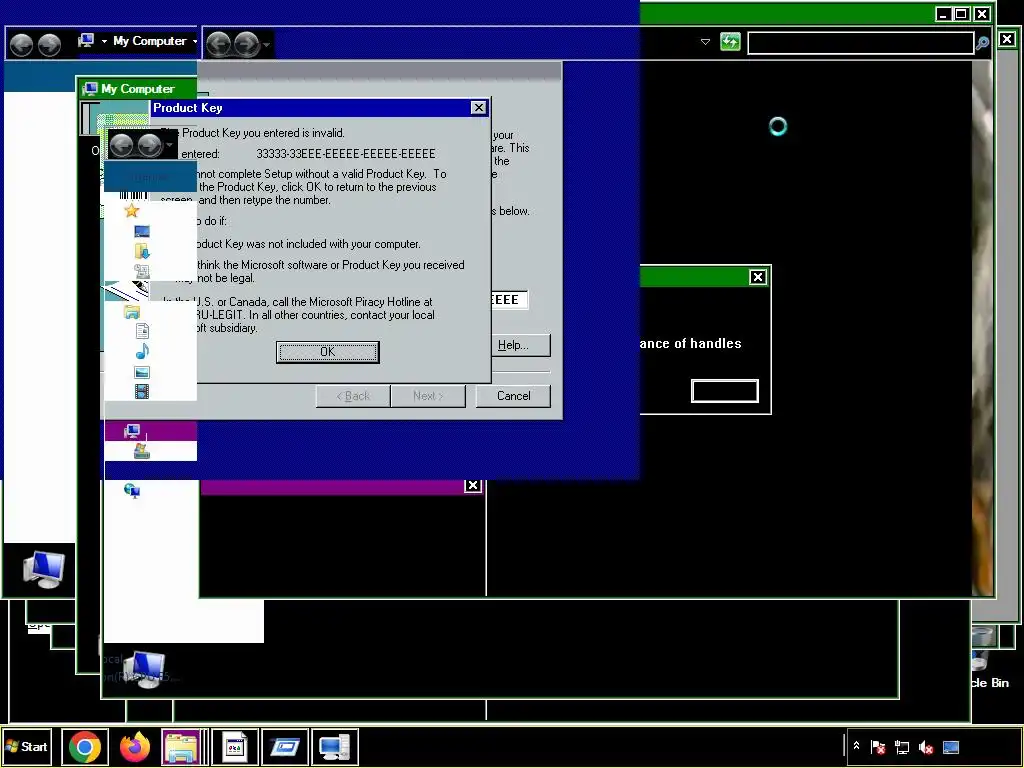Select the local disk drive icon below Computer
The height and width of the screenshot is (768, 1024).
(x=142, y=451)
